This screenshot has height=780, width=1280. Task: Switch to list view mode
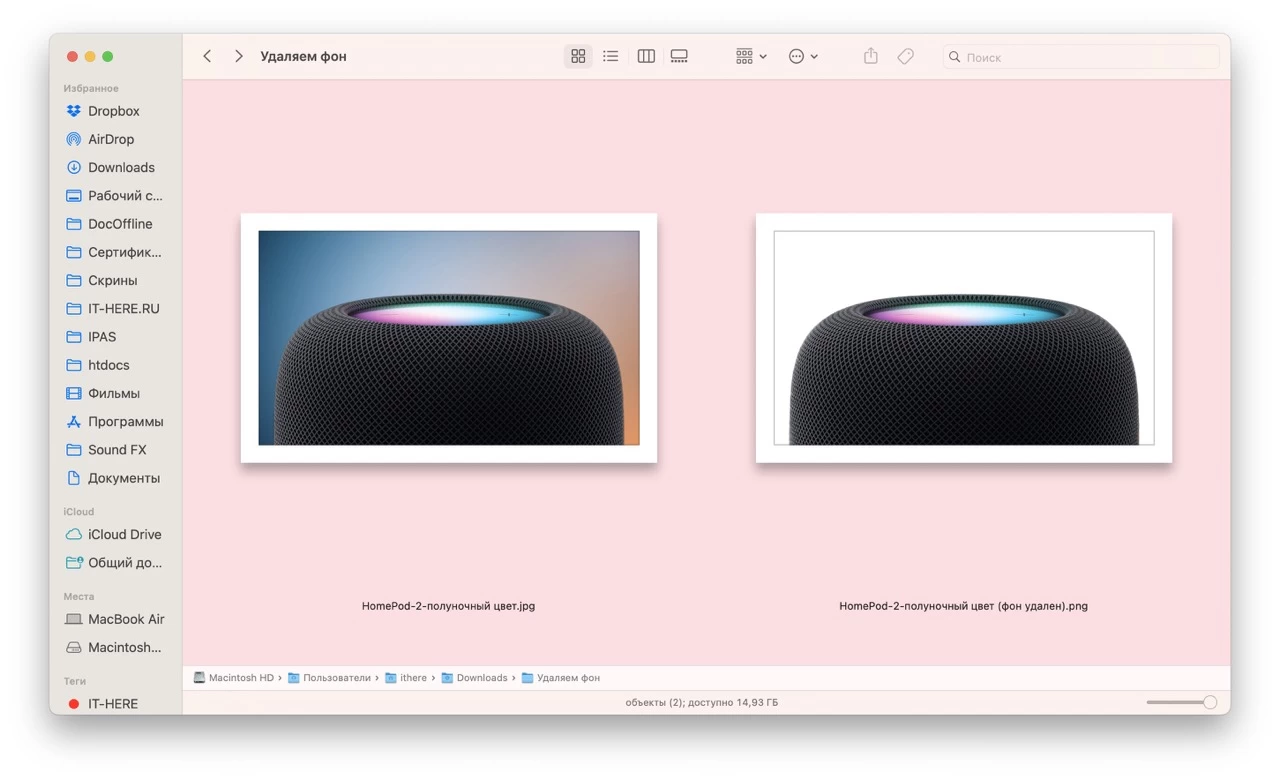610,57
